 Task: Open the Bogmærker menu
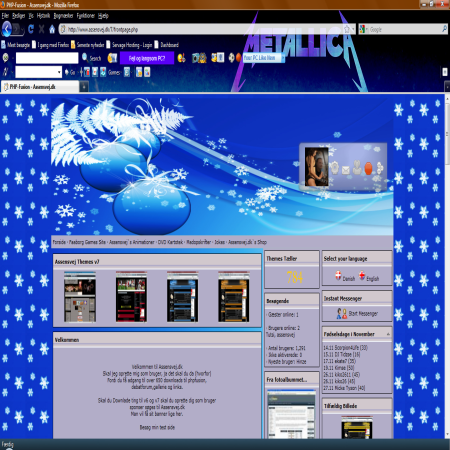pyautogui.click(x=63, y=15)
